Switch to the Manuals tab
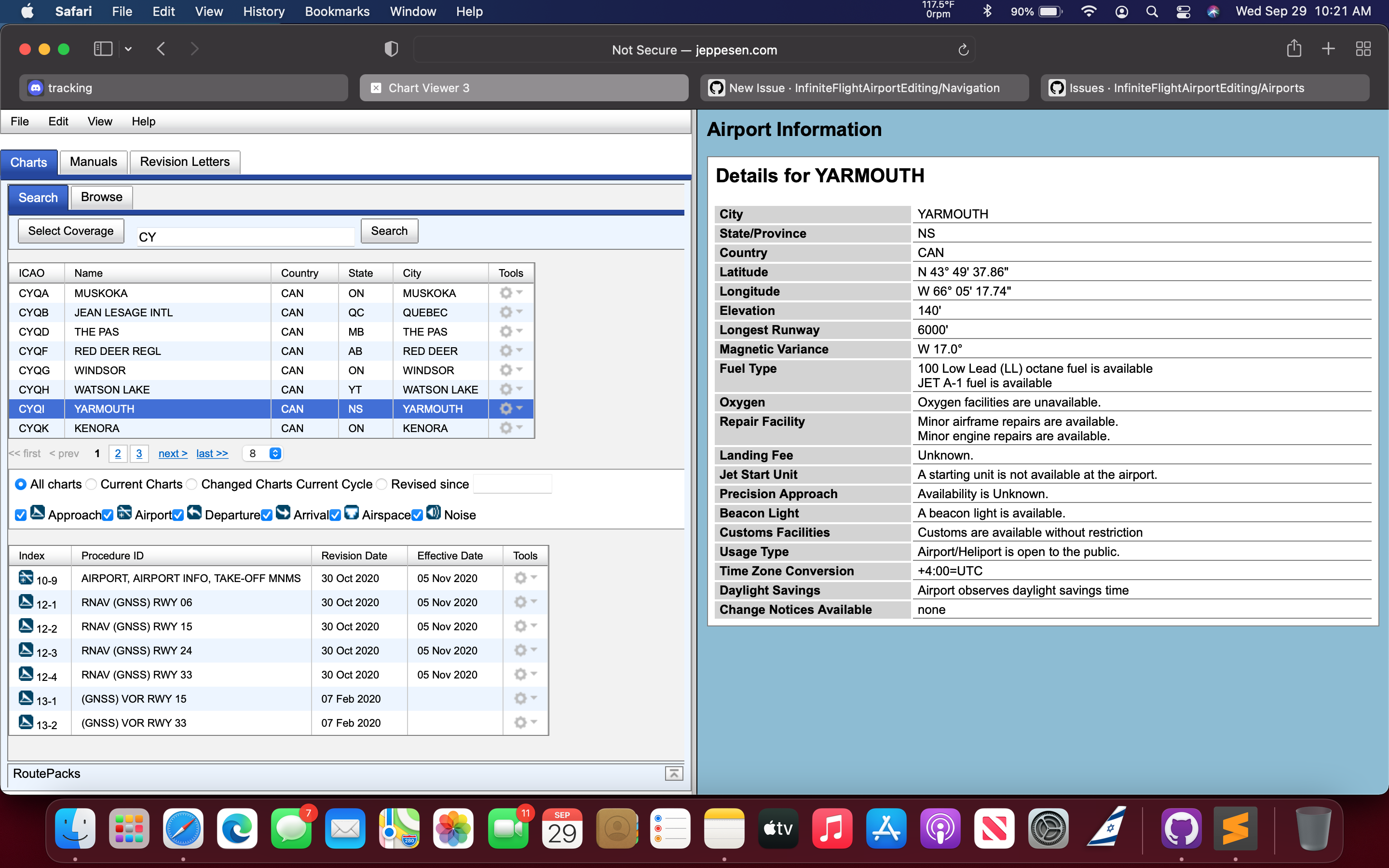Viewport: 1389px width, 868px height. point(93,162)
